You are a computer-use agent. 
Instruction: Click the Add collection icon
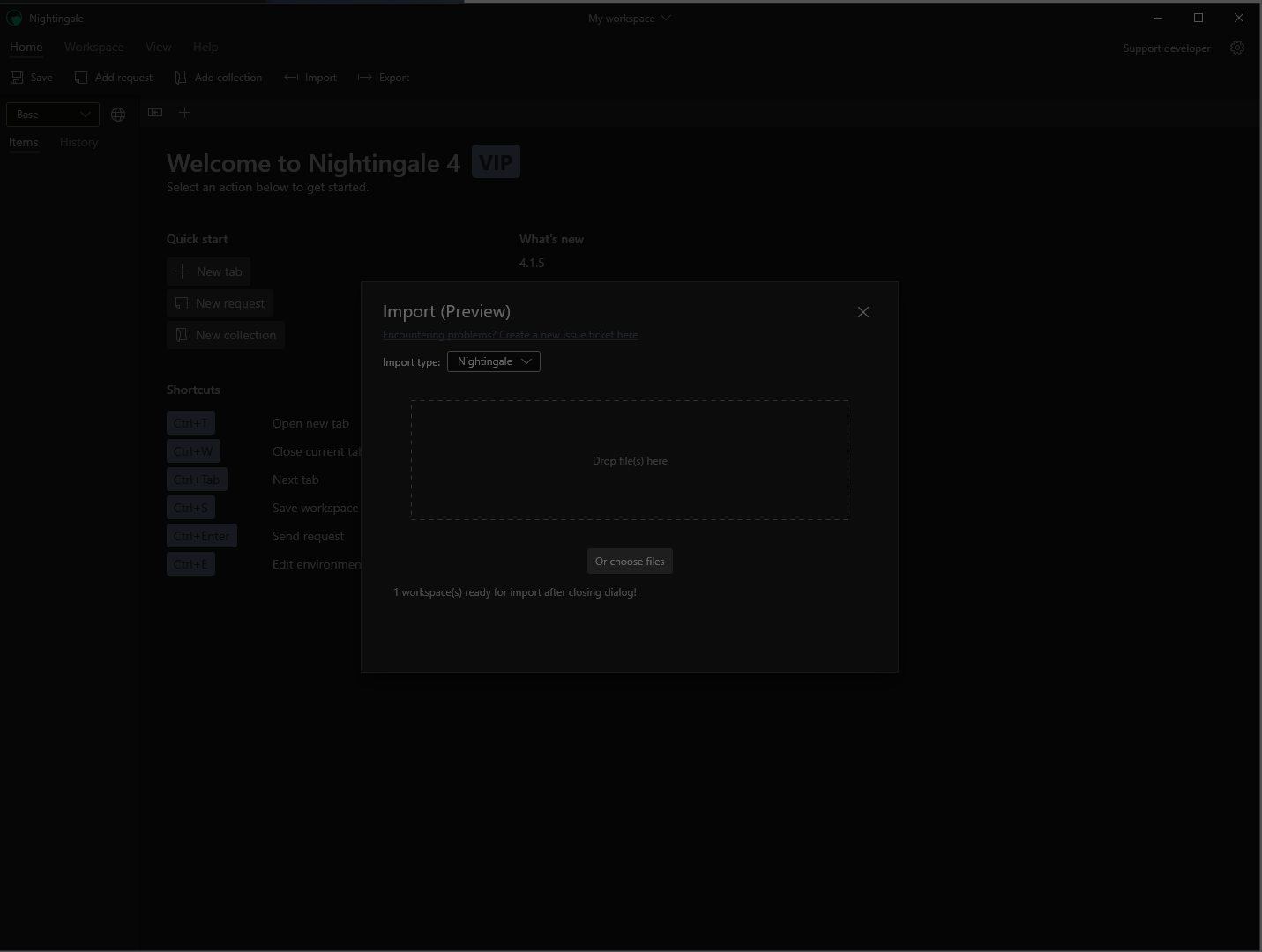tap(180, 78)
